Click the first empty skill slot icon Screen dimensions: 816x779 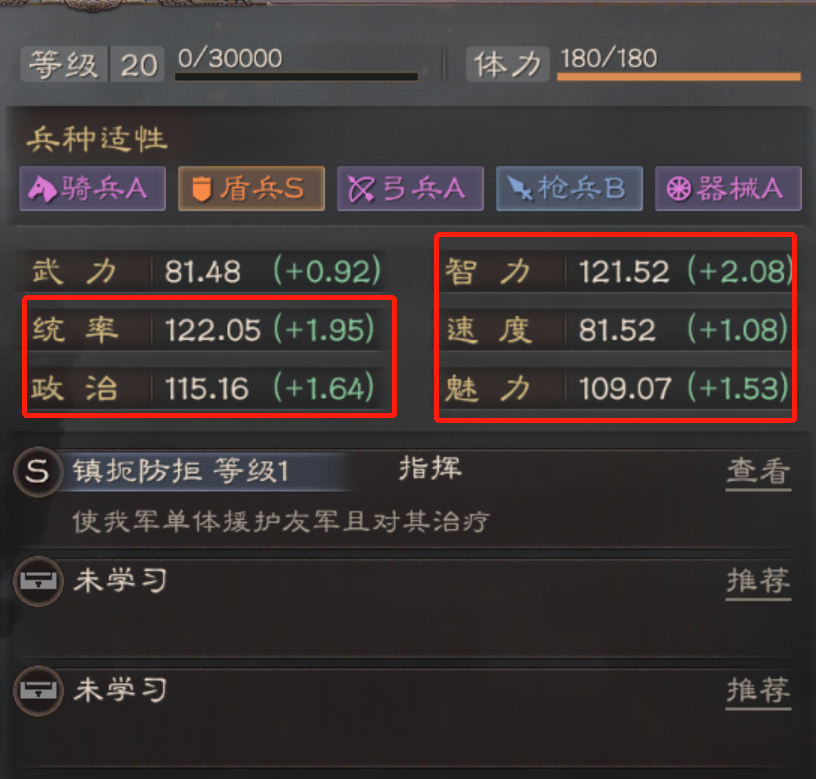(x=38, y=581)
